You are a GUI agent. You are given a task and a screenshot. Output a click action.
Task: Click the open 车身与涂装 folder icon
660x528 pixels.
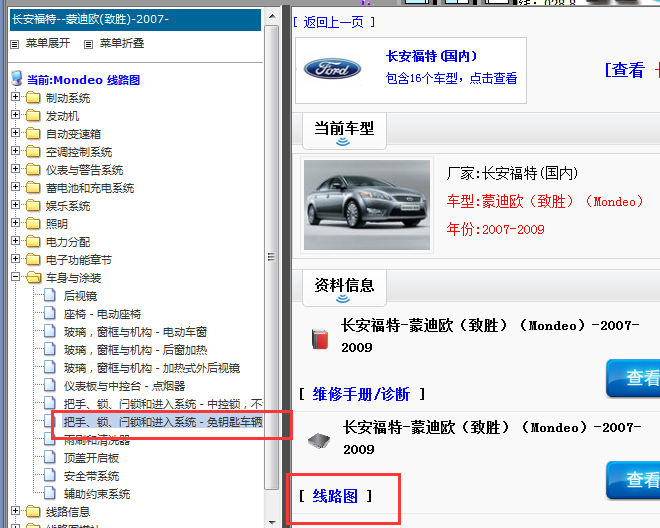pyautogui.click(x=33, y=278)
